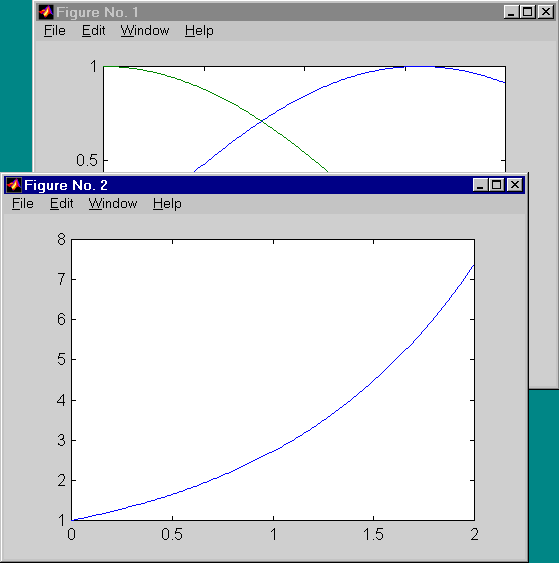Minimize the Figure No. 2 window

coord(480,185)
